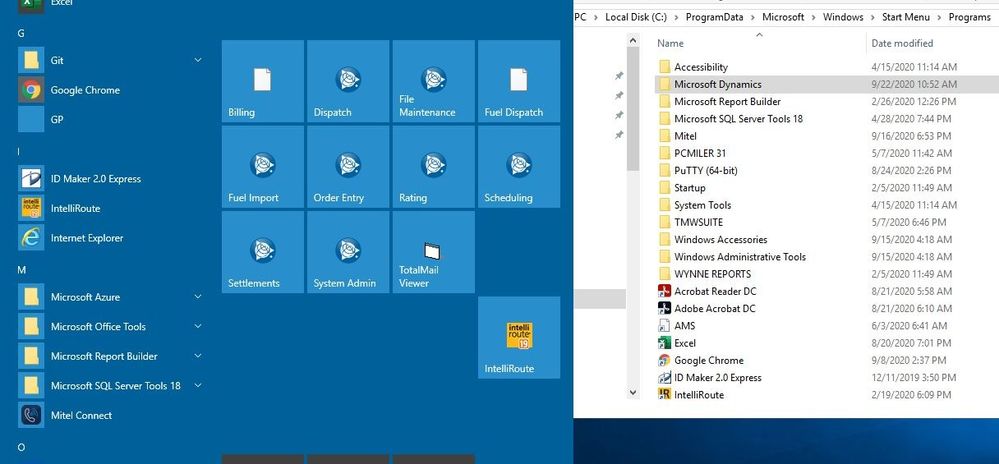Open the Rating tile
The image size is (999, 464).
433,166
